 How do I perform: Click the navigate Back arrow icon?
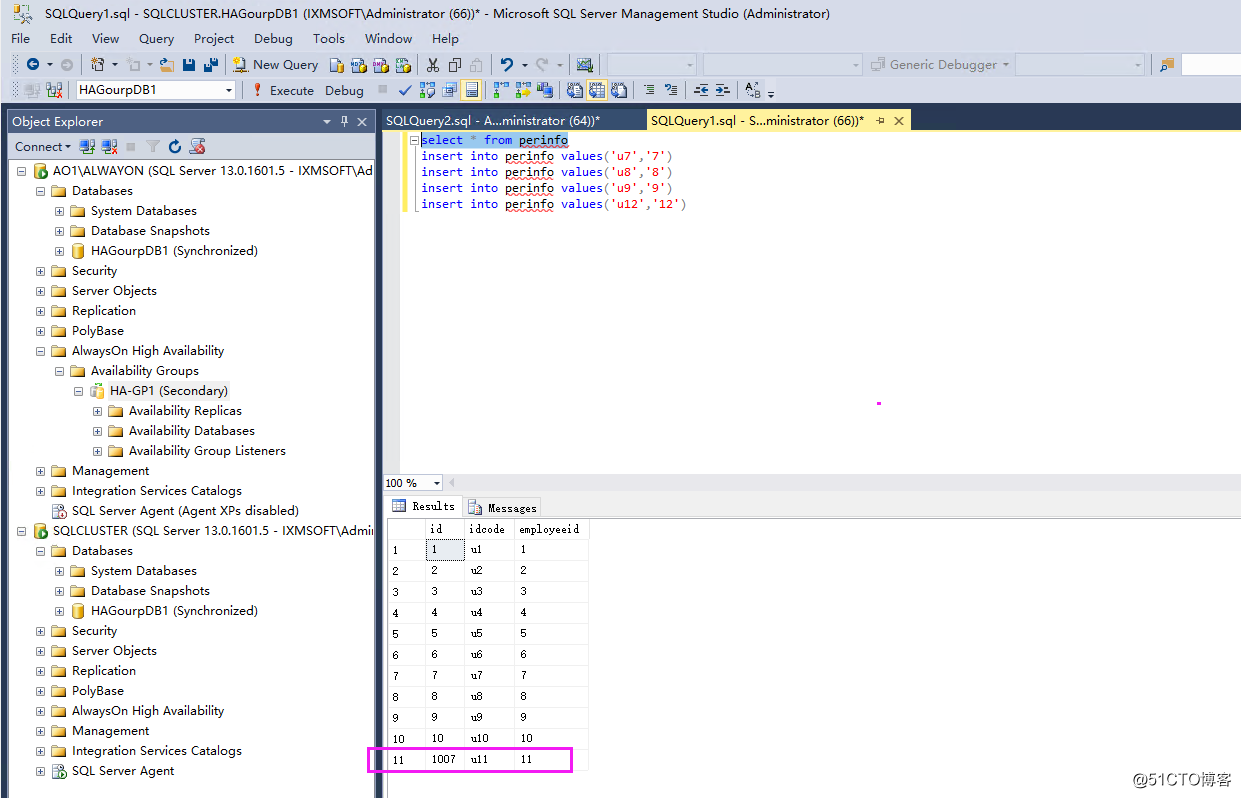pyautogui.click(x=33, y=65)
